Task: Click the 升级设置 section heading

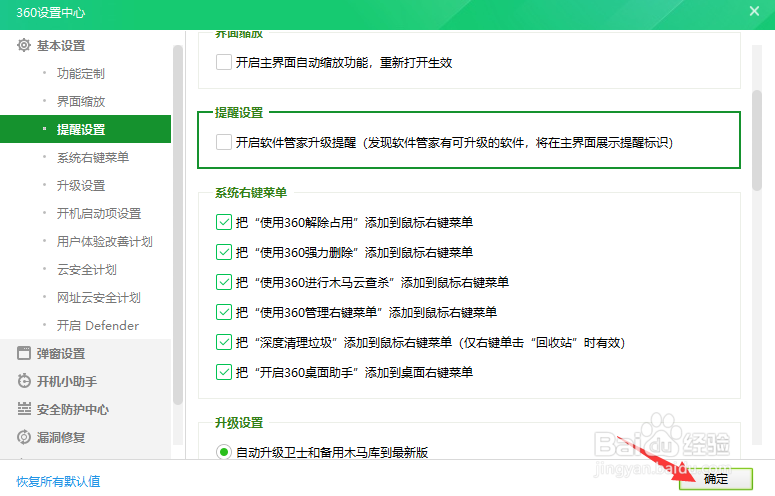Action: coord(239,423)
